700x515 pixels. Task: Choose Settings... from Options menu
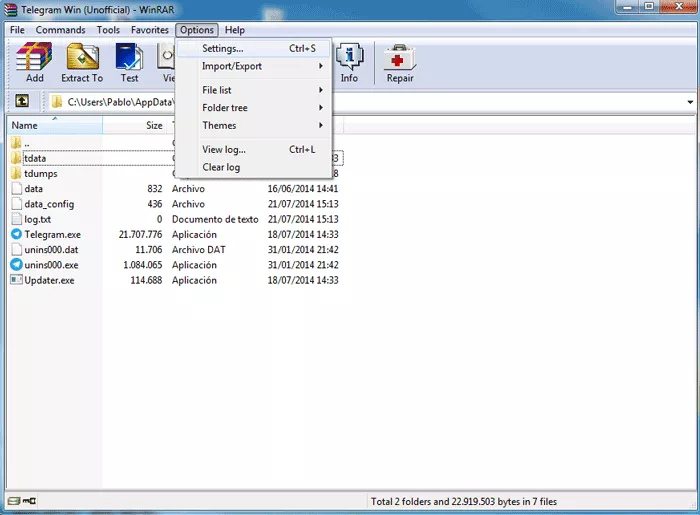(254, 48)
